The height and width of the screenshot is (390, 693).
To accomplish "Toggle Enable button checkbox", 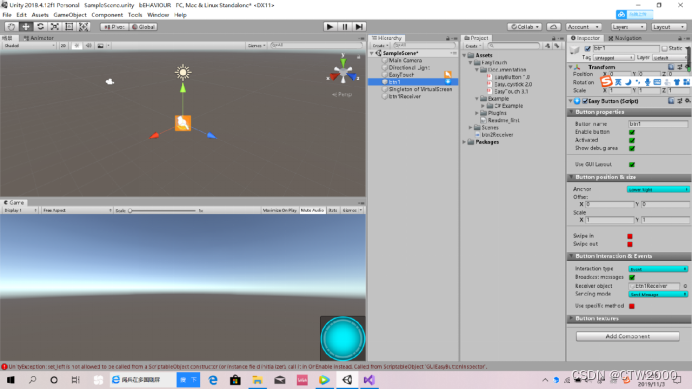I will pos(632,132).
